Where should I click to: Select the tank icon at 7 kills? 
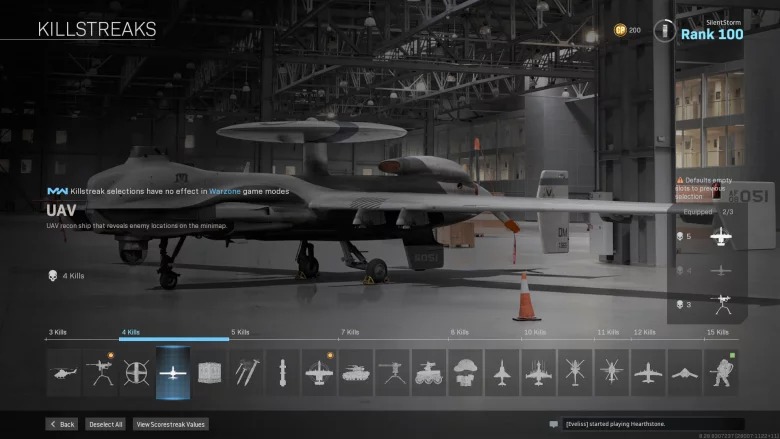coord(356,373)
